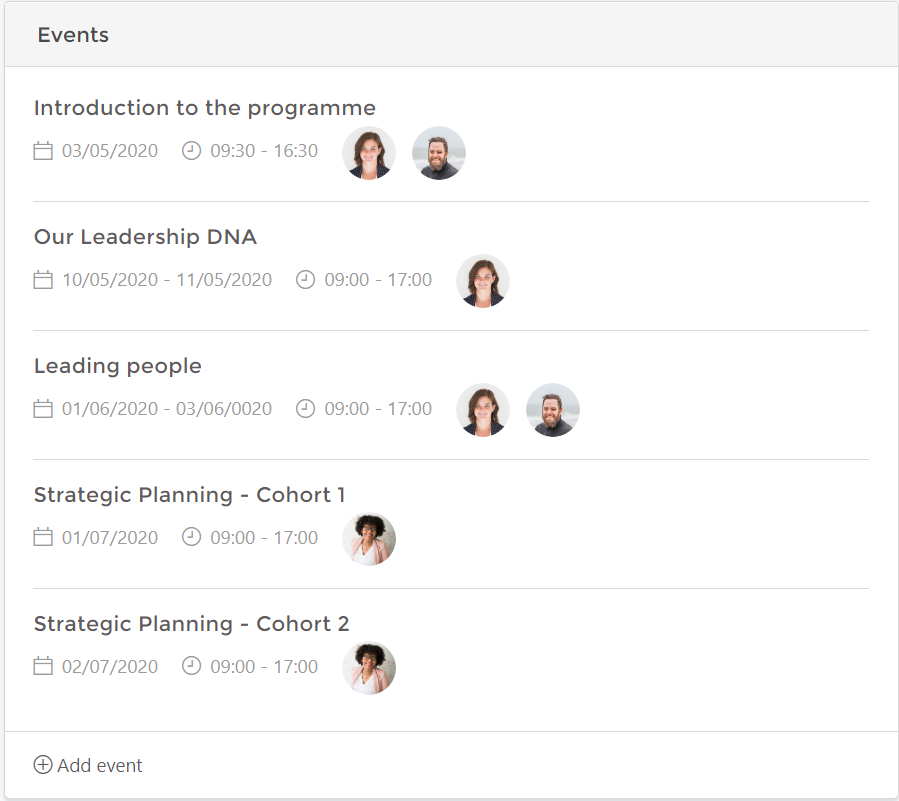The width and height of the screenshot is (899, 801).
Task: Click clock icon in Our Leadership DNA row
Action: (x=306, y=280)
